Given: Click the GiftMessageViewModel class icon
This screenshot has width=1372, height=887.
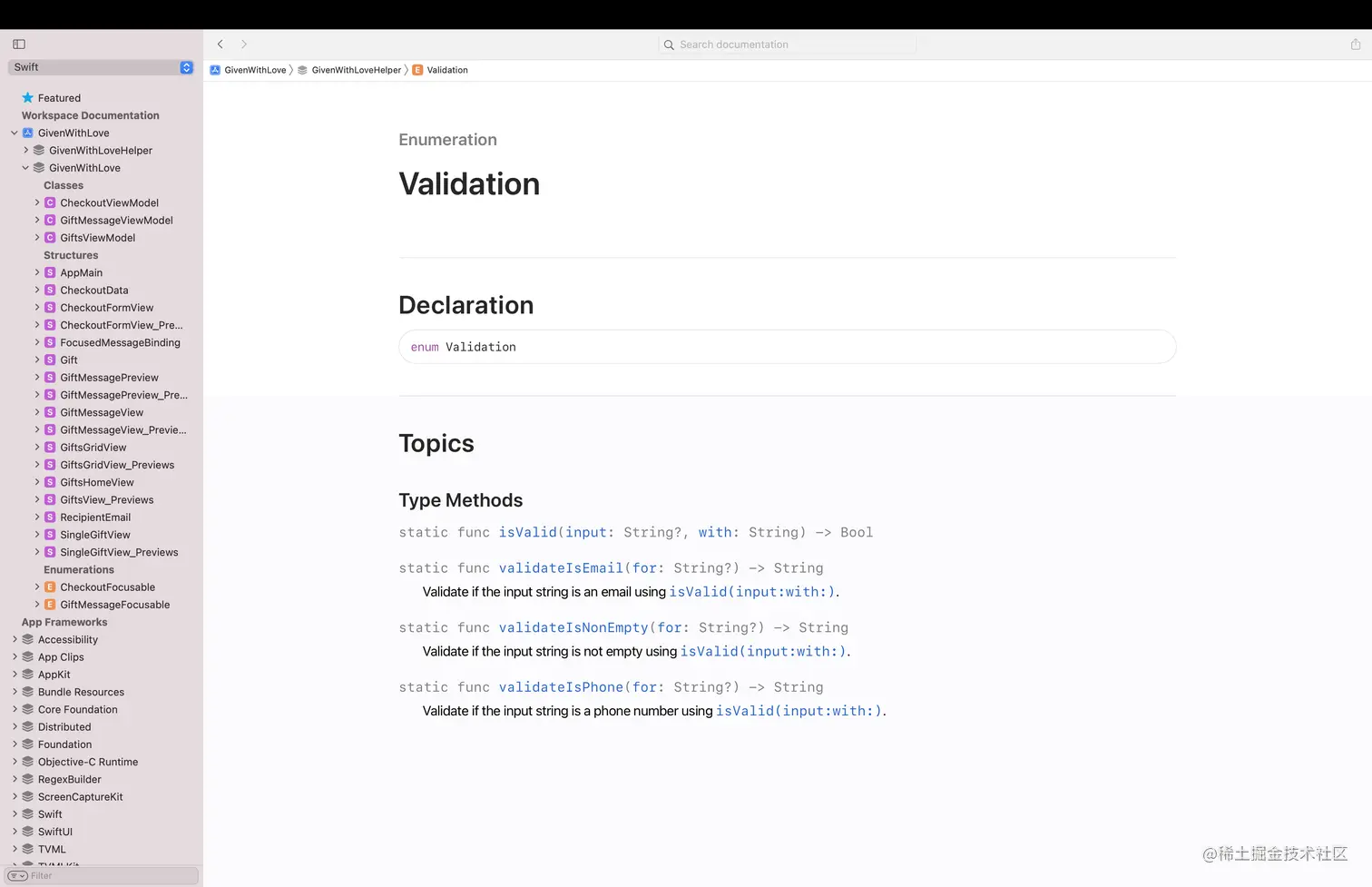Looking at the screenshot, I should click(50, 221).
